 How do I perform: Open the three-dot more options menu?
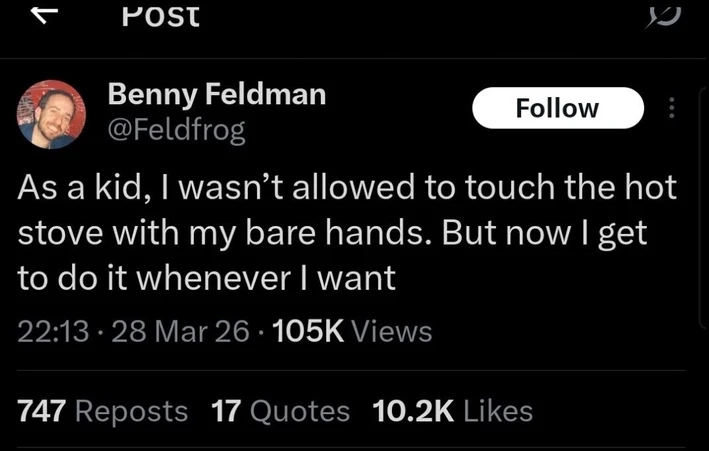(672, 108)
